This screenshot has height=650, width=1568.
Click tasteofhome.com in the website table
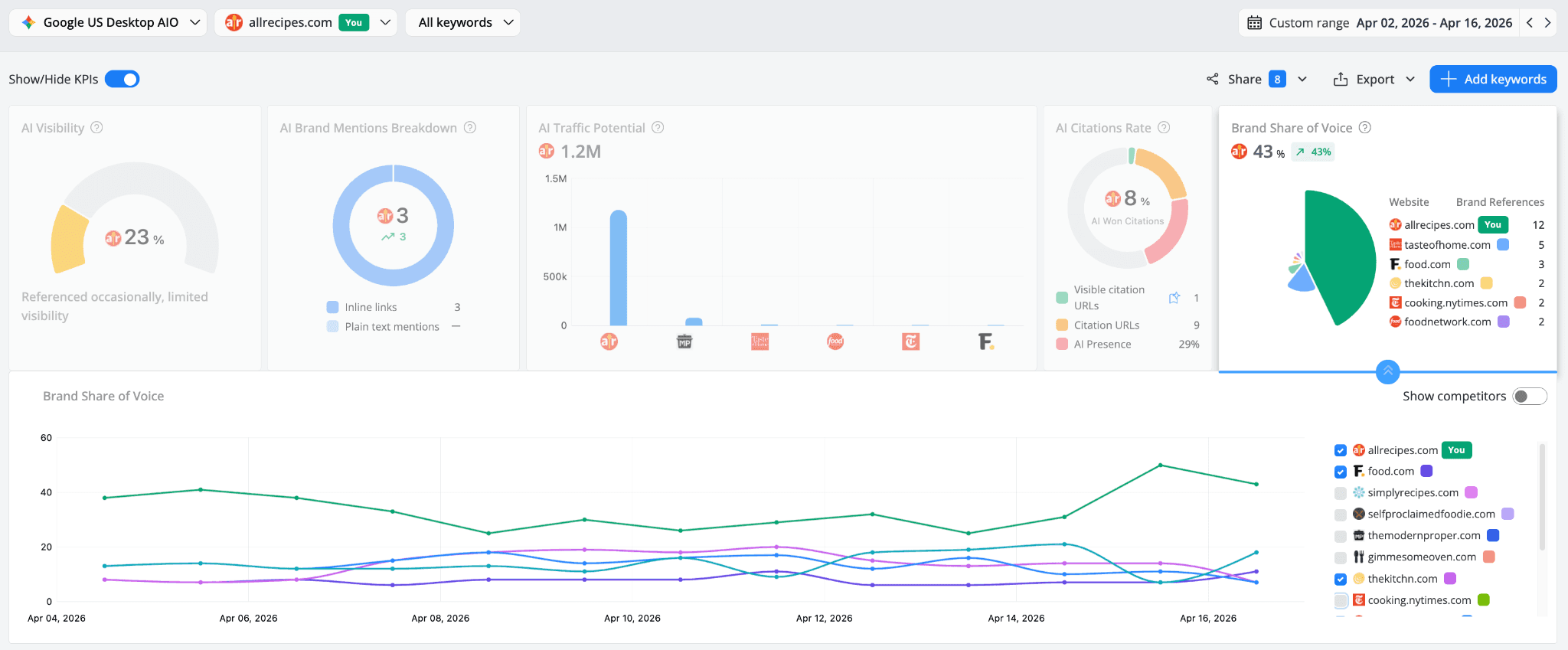click(x=1447, y=245)
